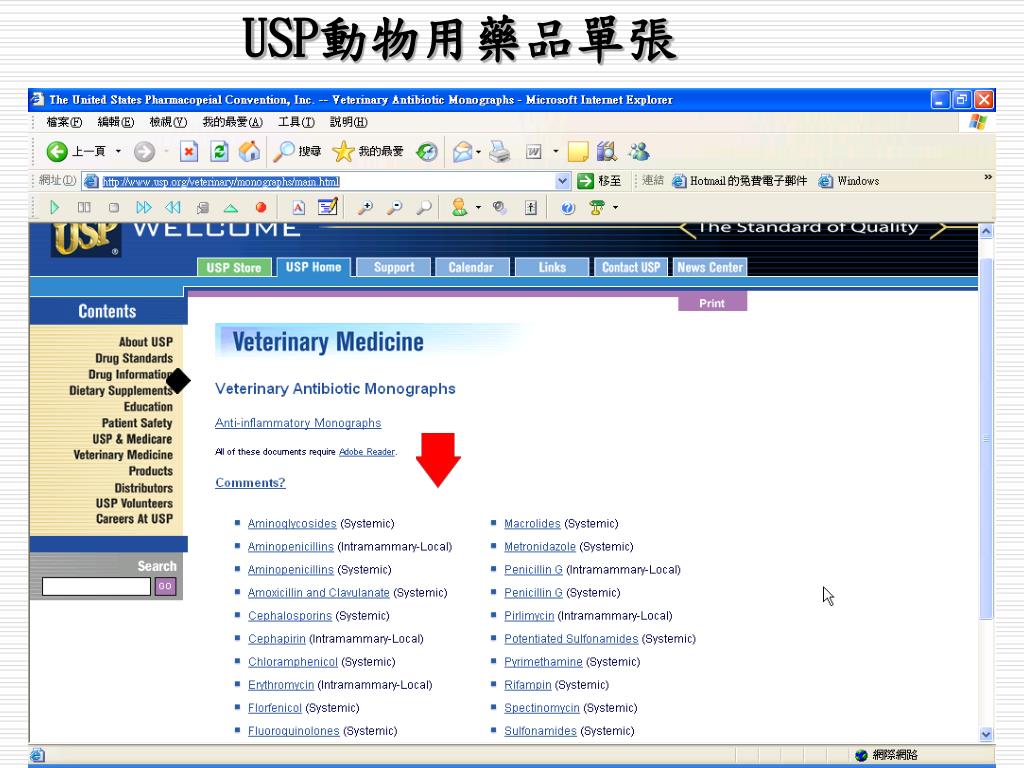Image resolution: width=1024 pixels, height=768 pixels.
Task: Open Aminoglycosides monograph link
Action: 292,524
